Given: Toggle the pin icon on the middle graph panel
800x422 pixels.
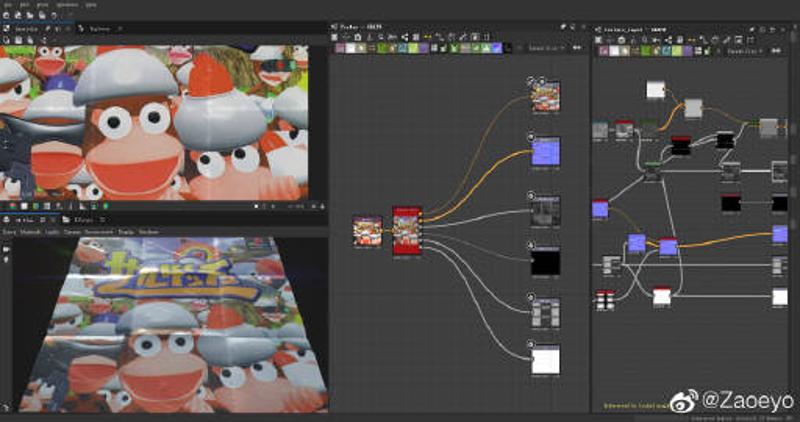Looking at the screenshot, I should [x=563, y=25].
